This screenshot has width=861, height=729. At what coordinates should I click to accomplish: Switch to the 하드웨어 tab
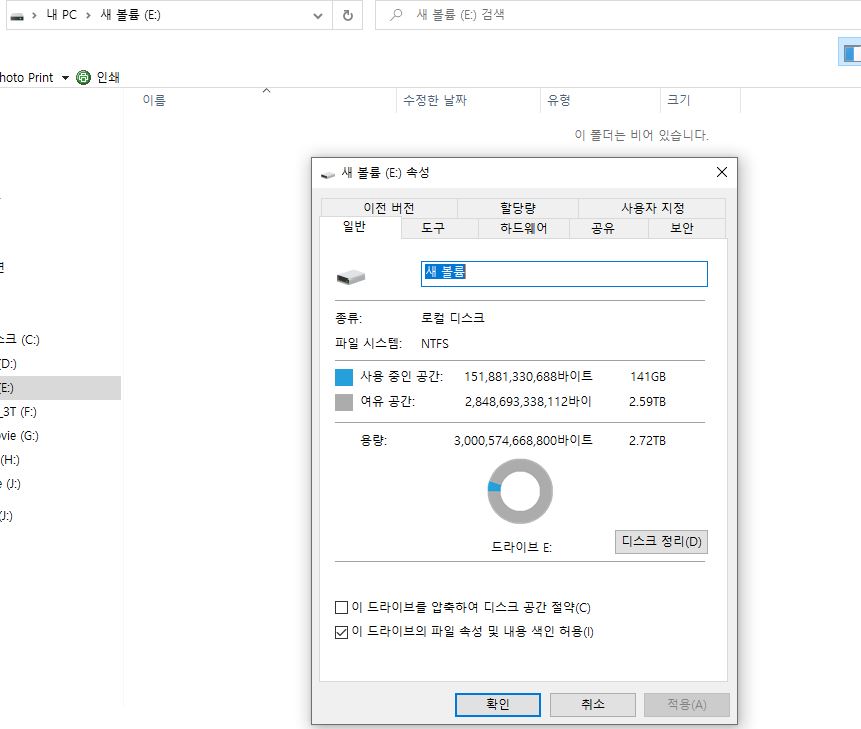(x=524, y=228)
